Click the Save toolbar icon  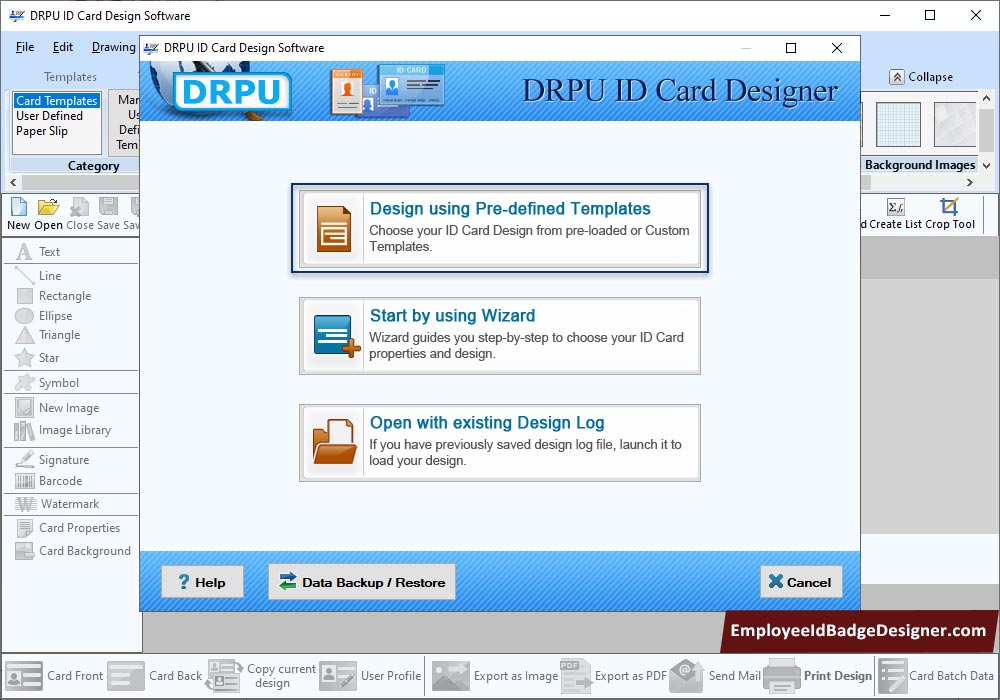pos(108,207)
